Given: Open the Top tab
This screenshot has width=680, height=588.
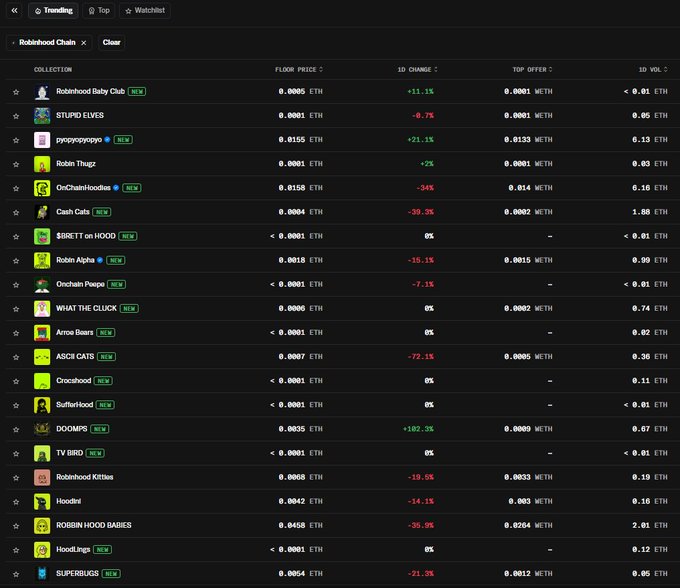Looking at the screenshot, I should pos(99,10).
